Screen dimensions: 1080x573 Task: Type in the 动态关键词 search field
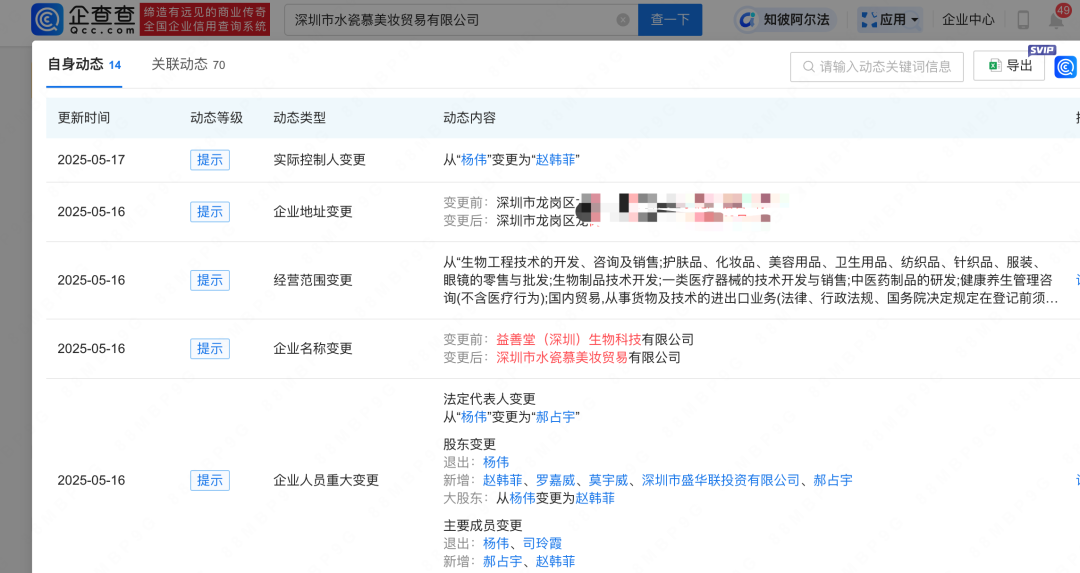[x=885, y=67]
